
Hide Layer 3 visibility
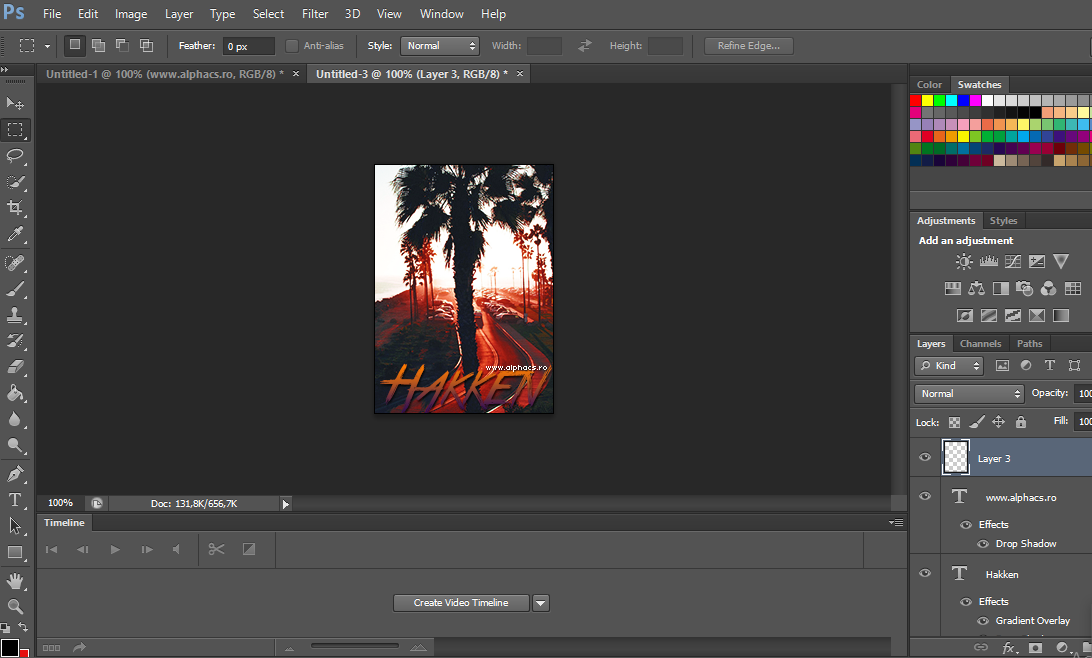click(x=925, y=458)
